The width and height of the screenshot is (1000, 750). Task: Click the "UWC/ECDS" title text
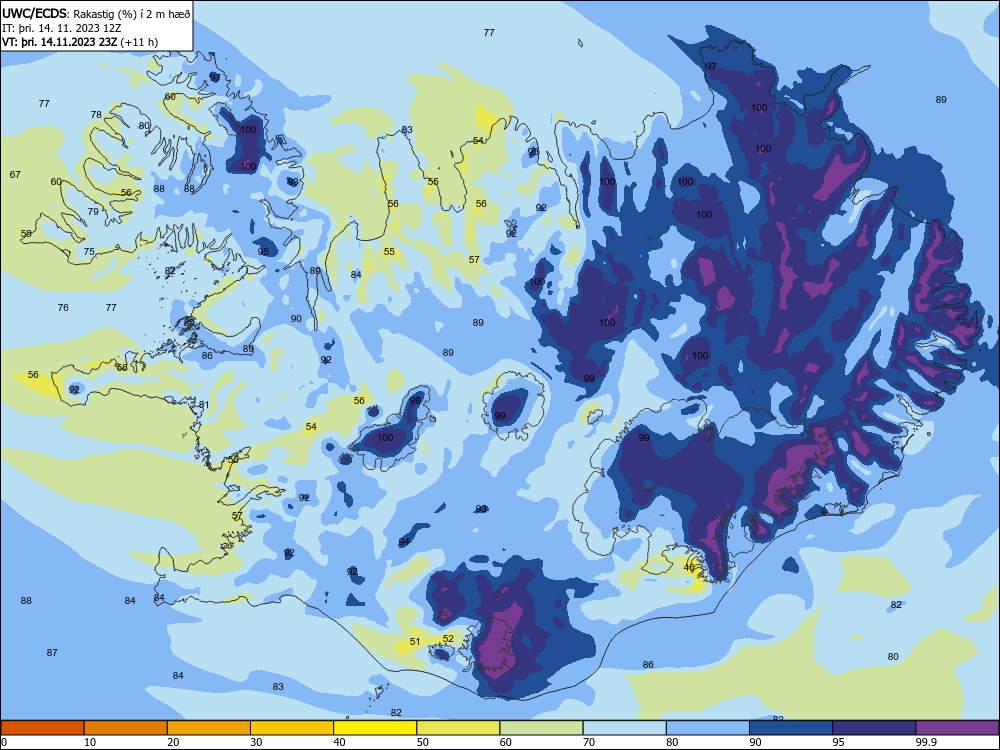(36, 13)
